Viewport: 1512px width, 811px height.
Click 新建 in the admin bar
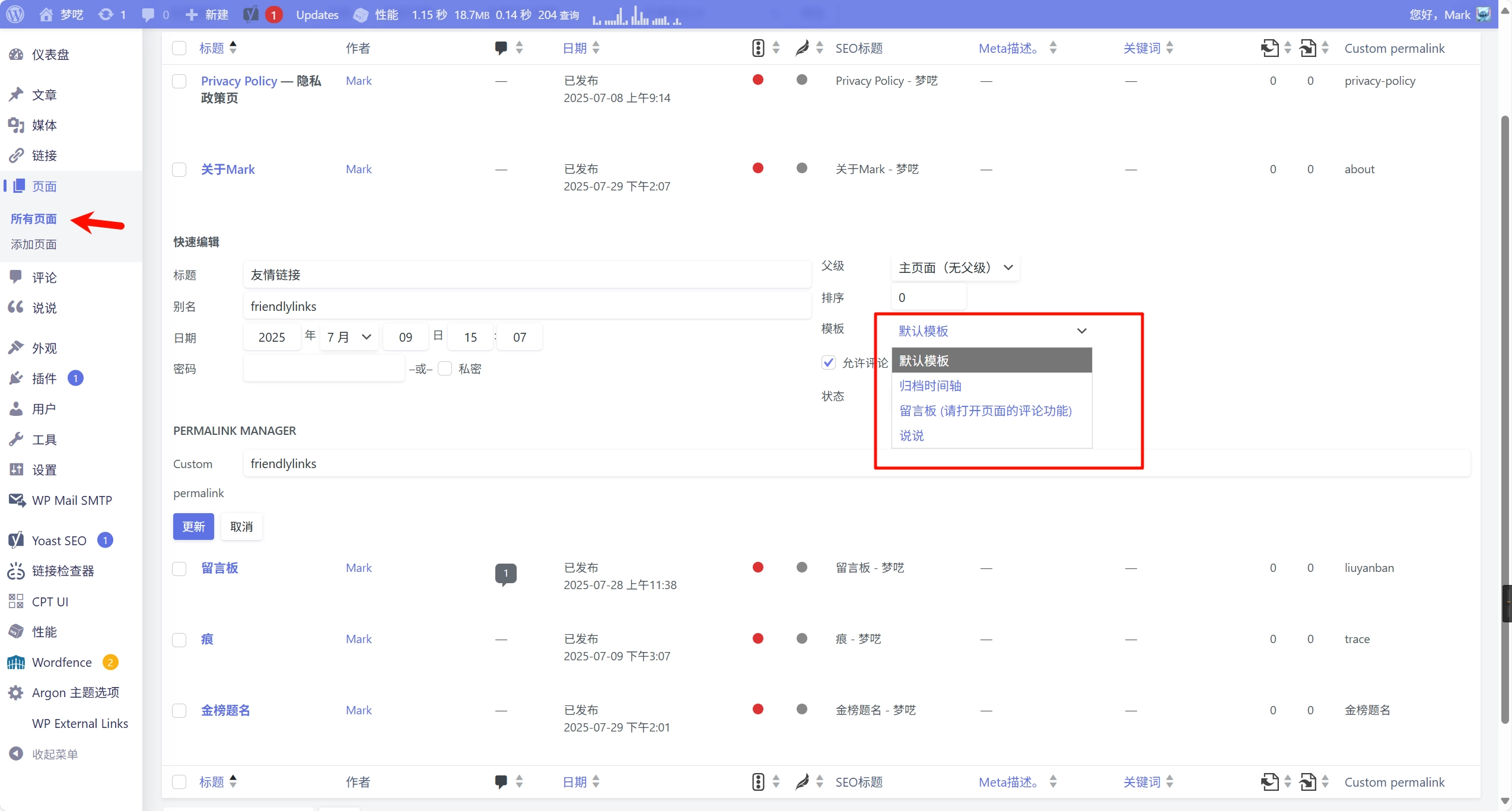tap(207, 14)
